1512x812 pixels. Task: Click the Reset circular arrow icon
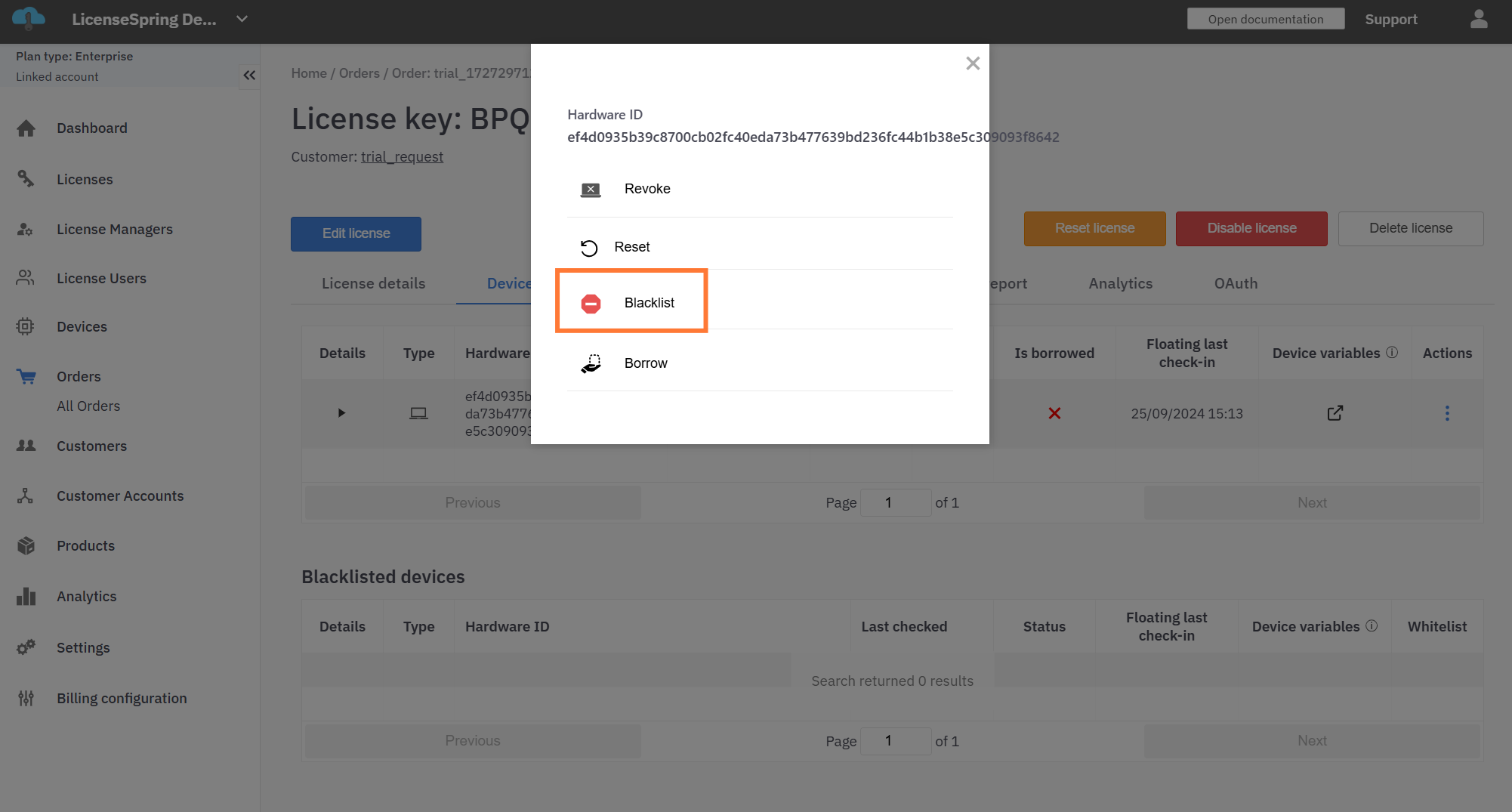(589, 248)
